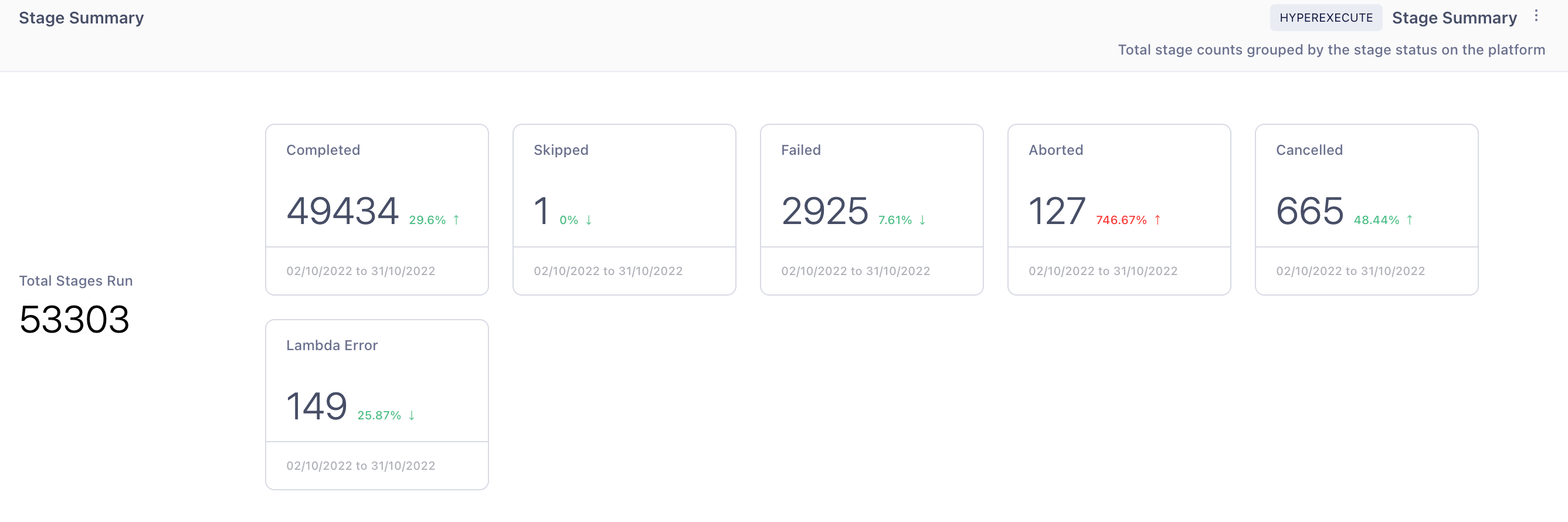This screenshot has height=522, width=1568.
Task: Click the Total Stages Run value 53303
Action: pyautogui.click(x=74, y=319)
